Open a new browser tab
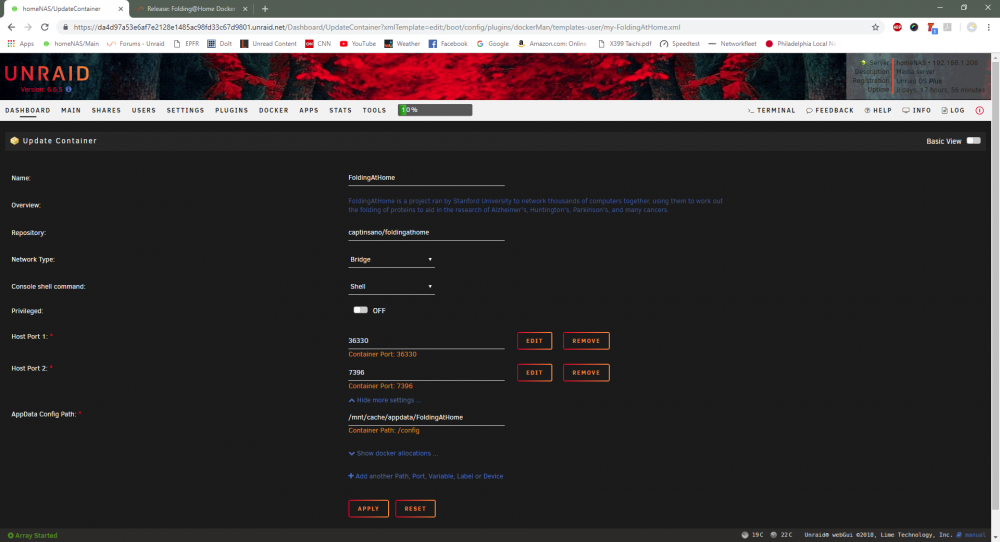The image size is (1000, 542). point(265,8)
